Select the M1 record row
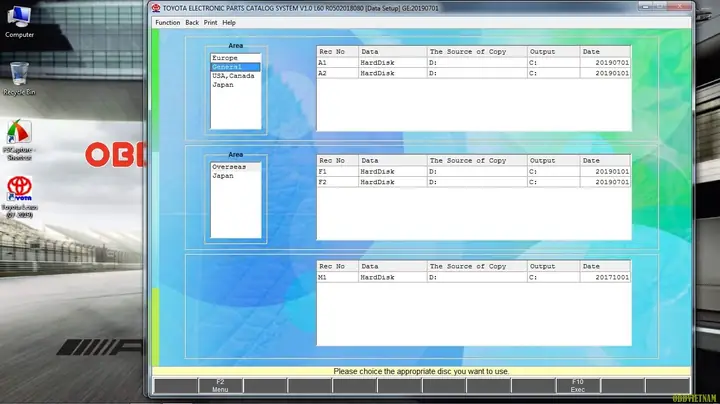 473,277
